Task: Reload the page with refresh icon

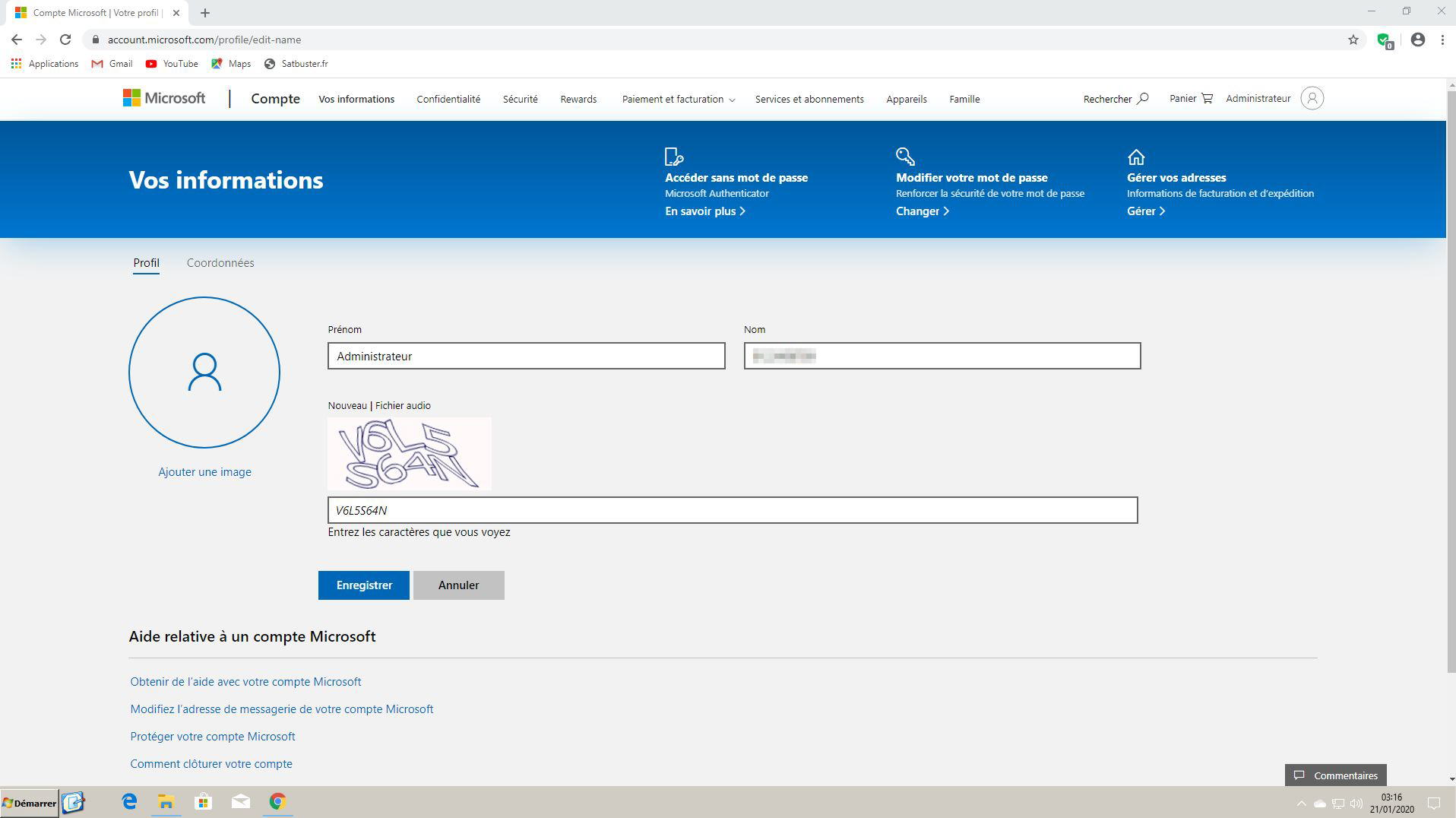Action: pos(65,40)
